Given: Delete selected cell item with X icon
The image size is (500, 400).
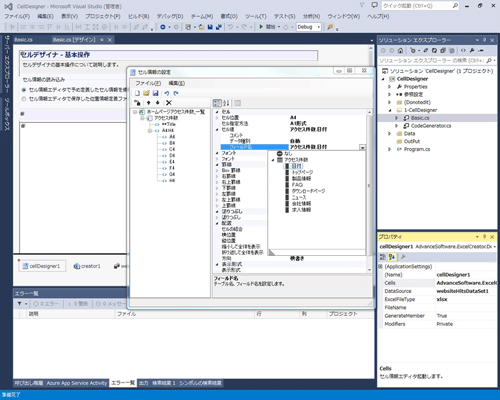Looking at the screenshot, I should click(169, 103).
